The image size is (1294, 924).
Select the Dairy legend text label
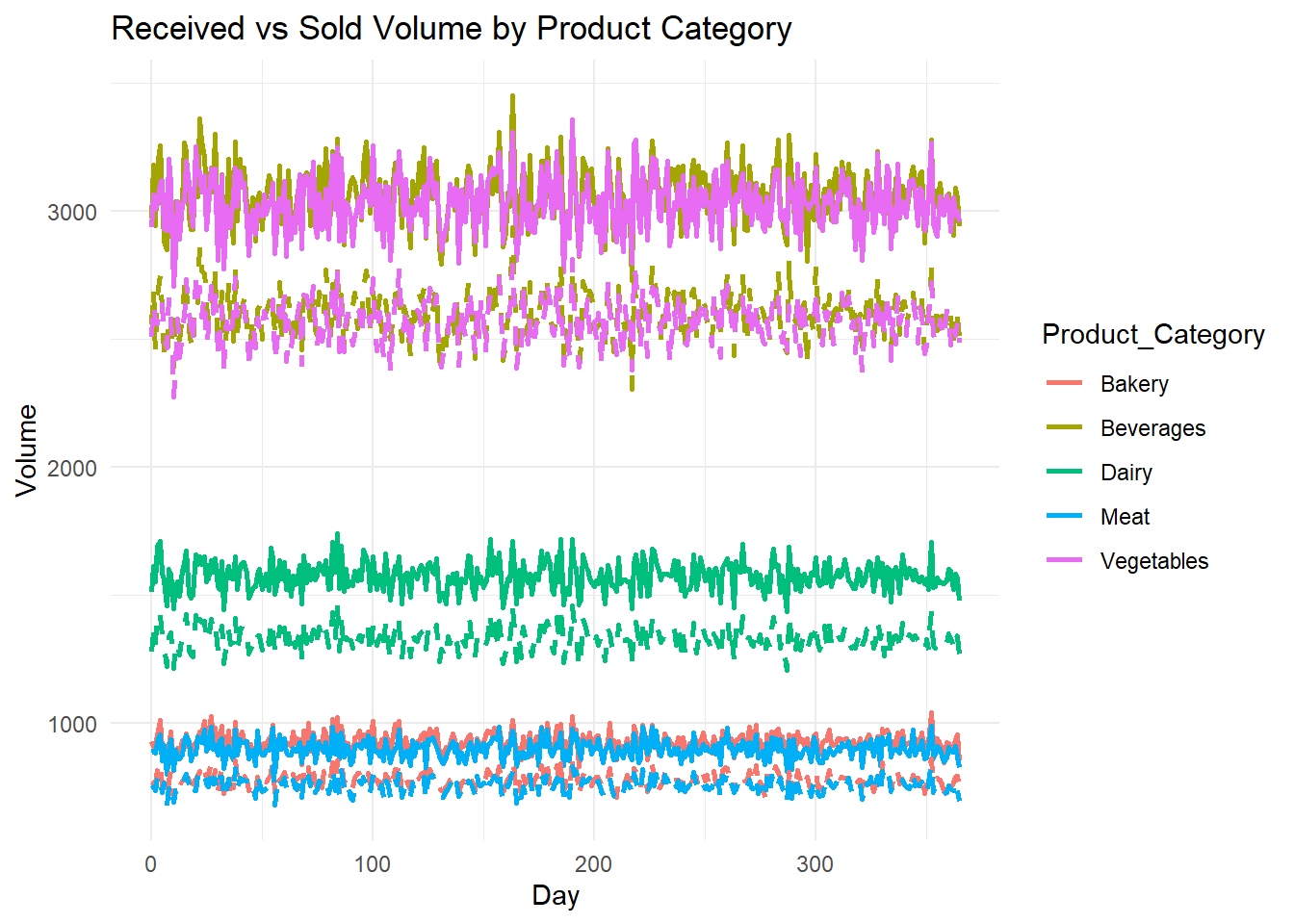pos(1126,473)
